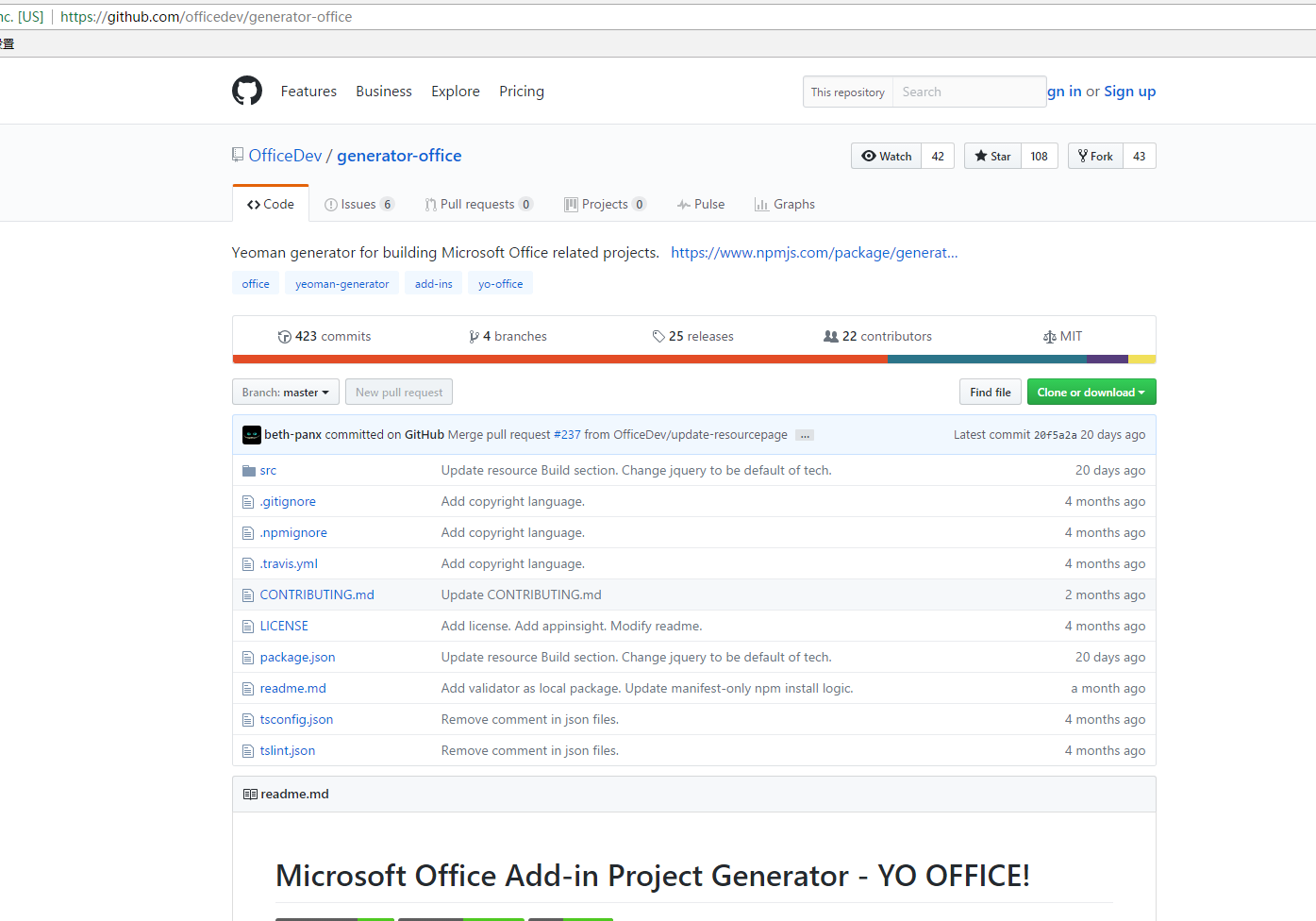Open the 22 contributors link
1316x921 pixels.
[877, 337]
